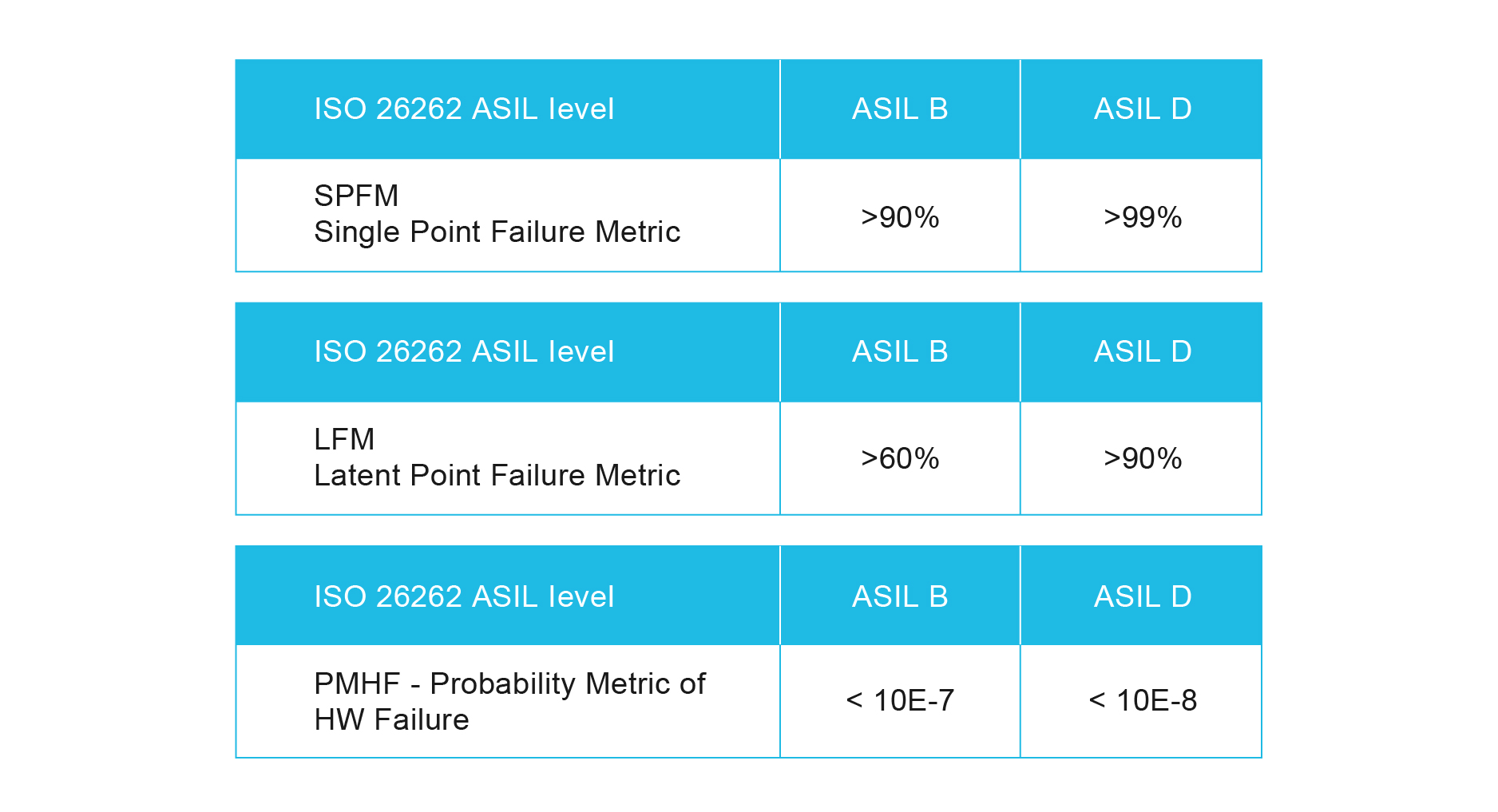Click the < 10E-8 value cell
Image resolution: width=1498 pixels, height=812 pixels.
pyautogui.click(x=1142, y=701)
